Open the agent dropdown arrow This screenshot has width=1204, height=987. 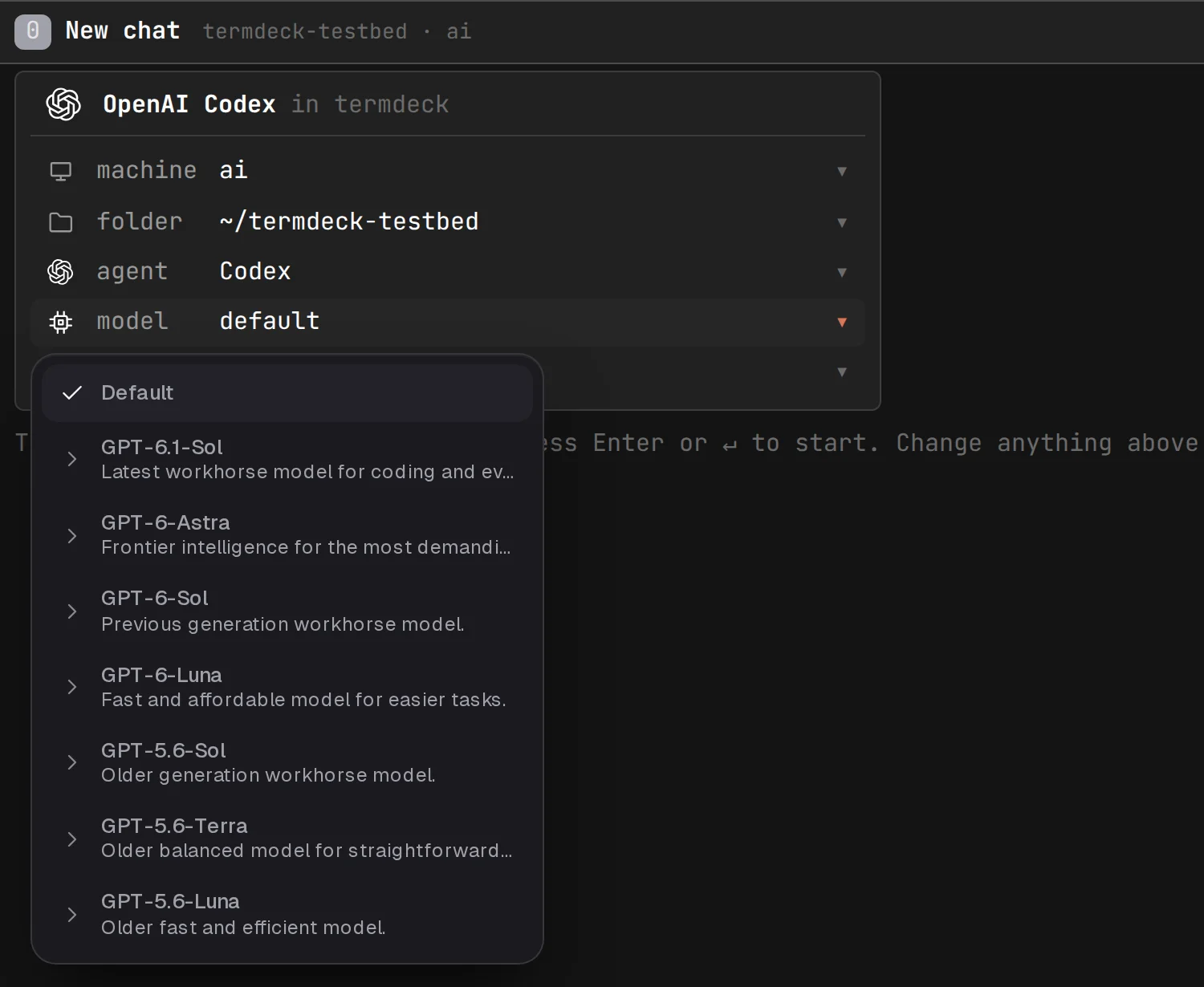coord(842,272)
